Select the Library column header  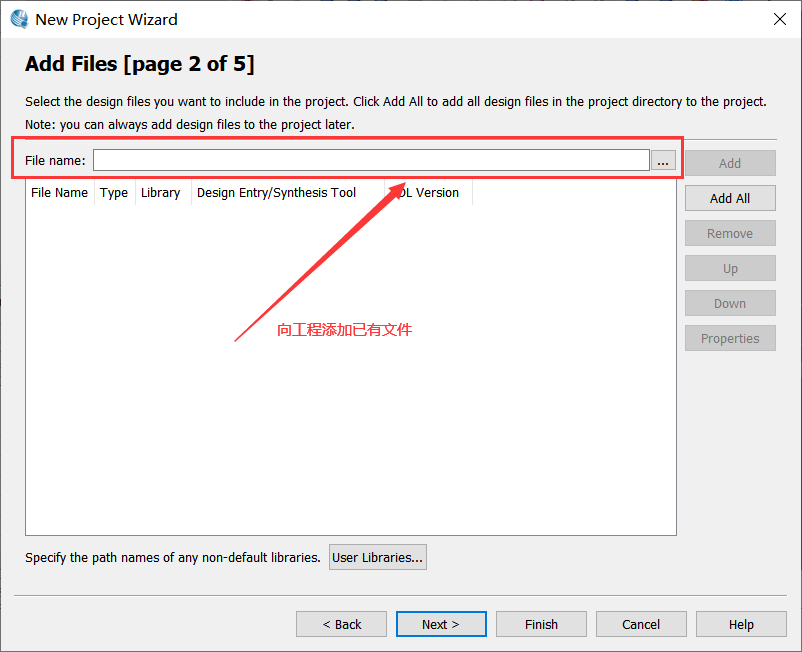point(160,193)
